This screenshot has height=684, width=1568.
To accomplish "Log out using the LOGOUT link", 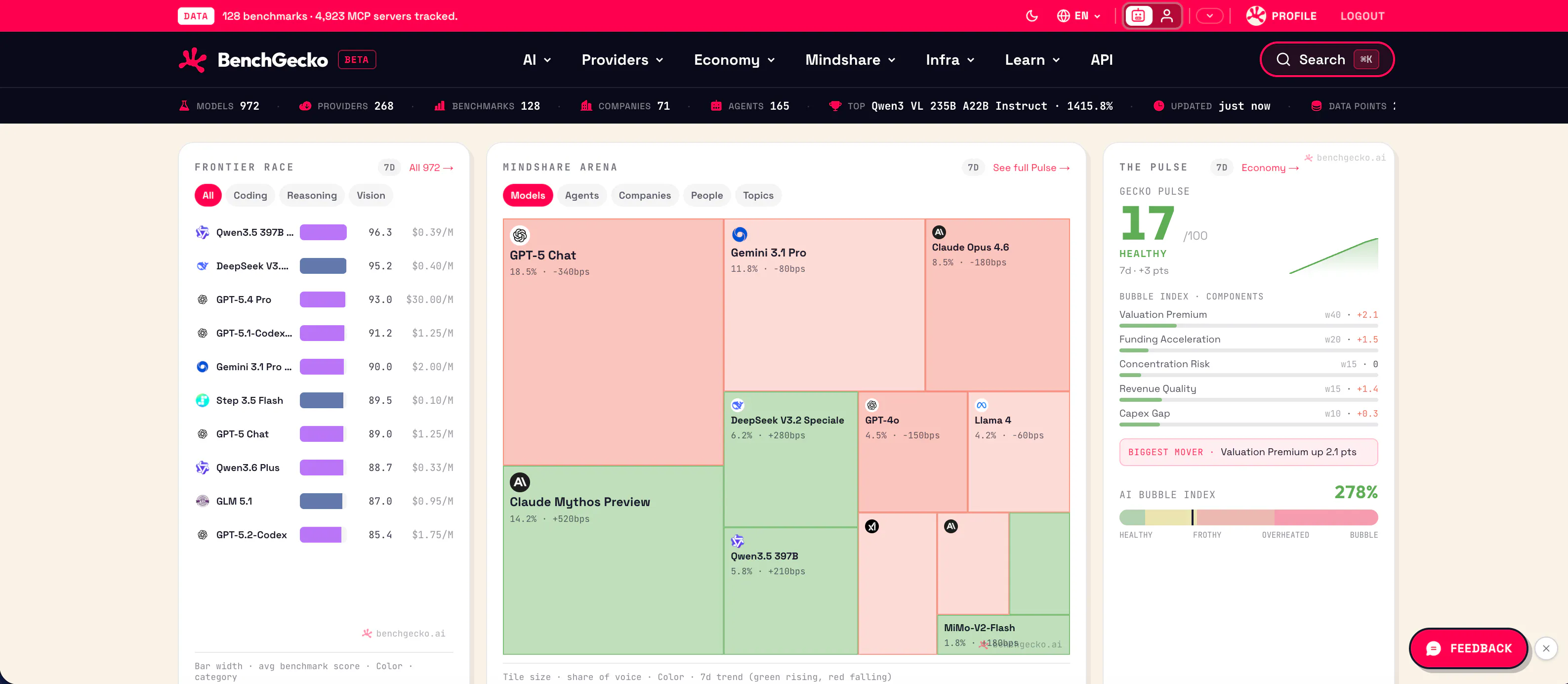I will 1362,16.
